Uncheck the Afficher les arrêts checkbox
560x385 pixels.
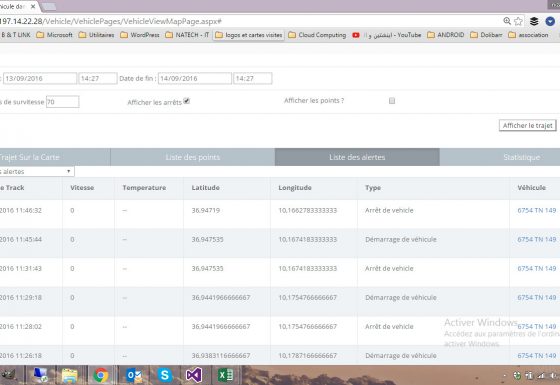tap(186, 101)
